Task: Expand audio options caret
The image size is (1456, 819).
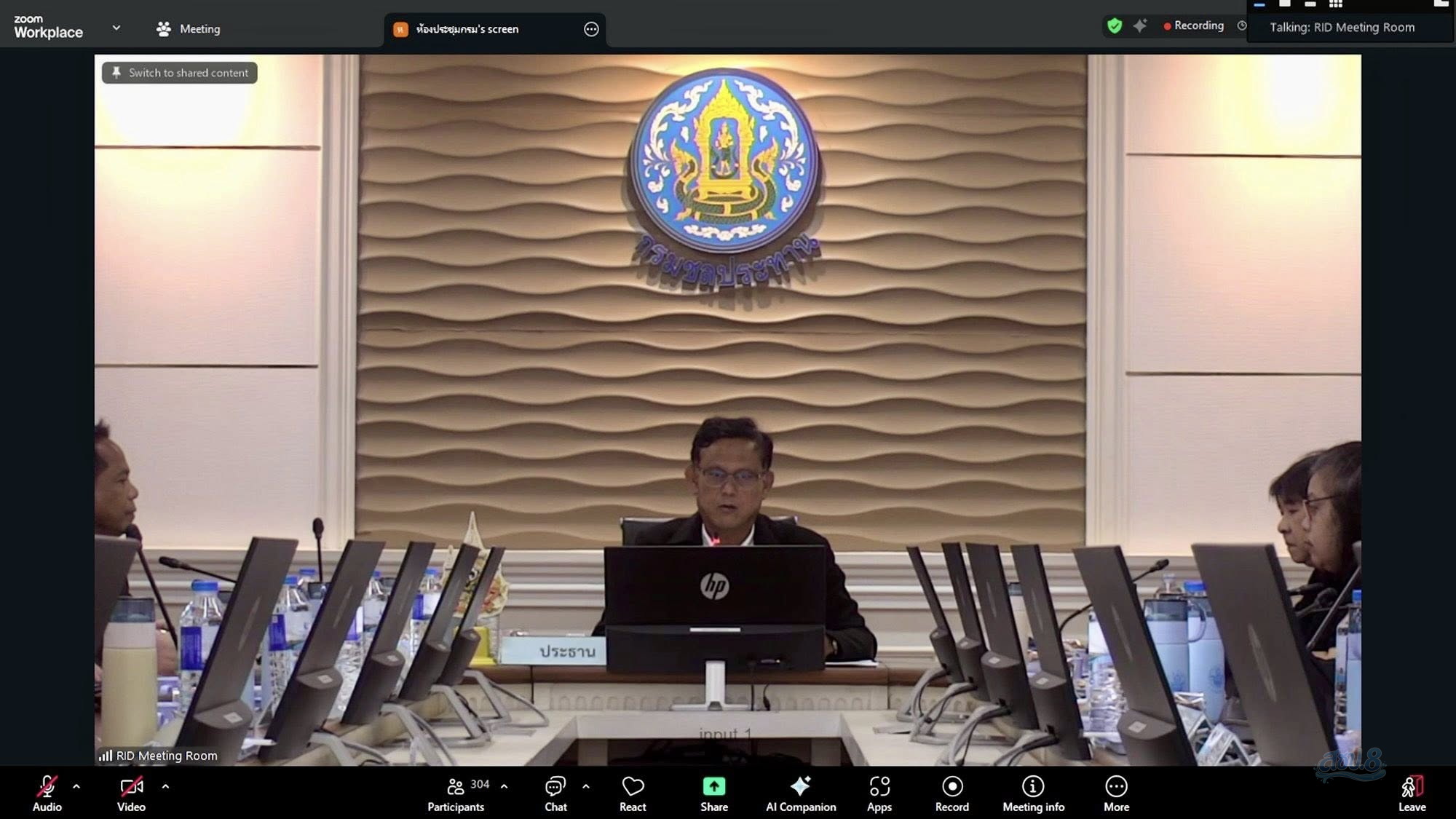Action: 76,787
